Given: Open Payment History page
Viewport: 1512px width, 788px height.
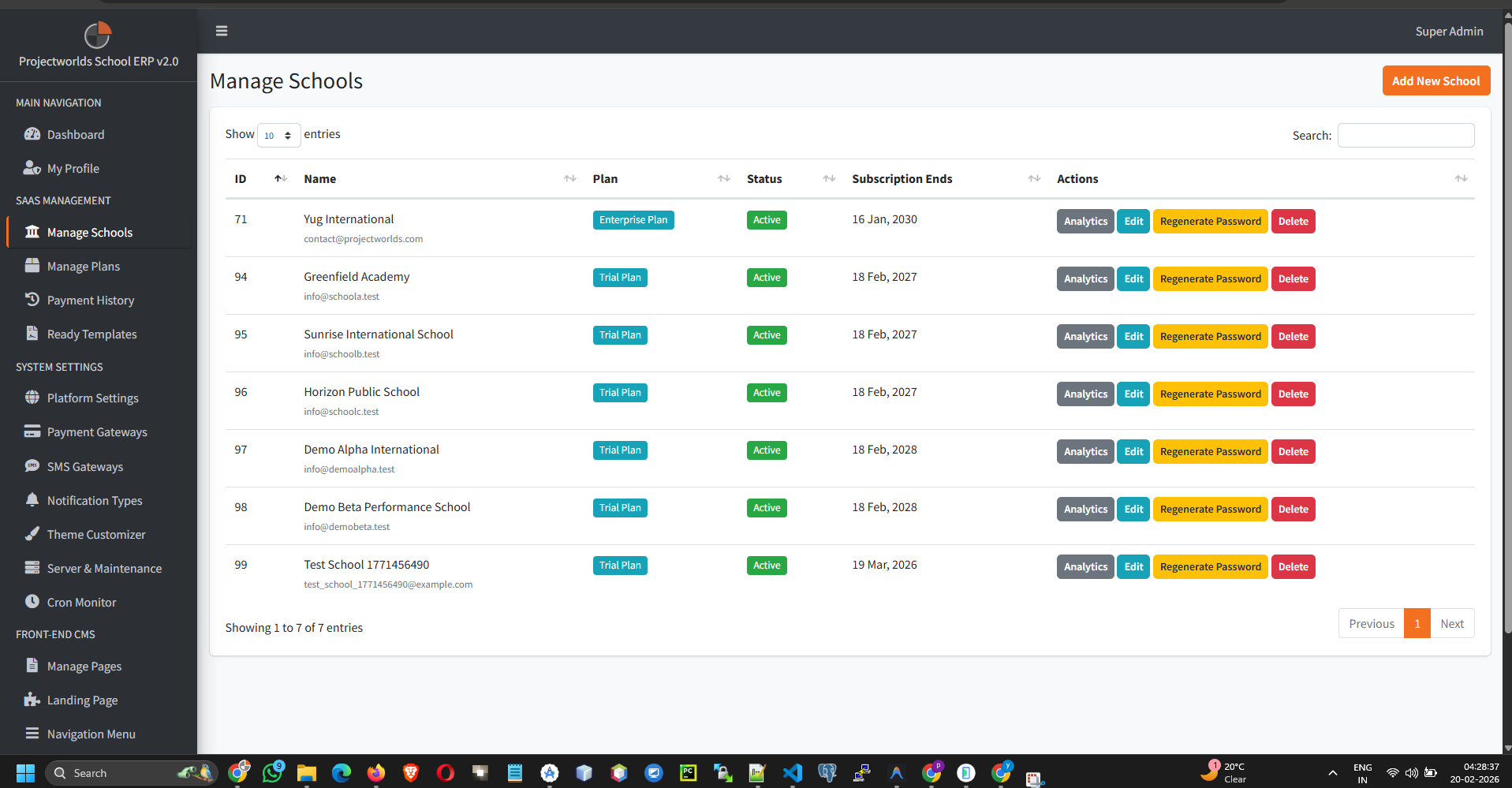Looking at the screenshot, I should (x=90, y=300).
